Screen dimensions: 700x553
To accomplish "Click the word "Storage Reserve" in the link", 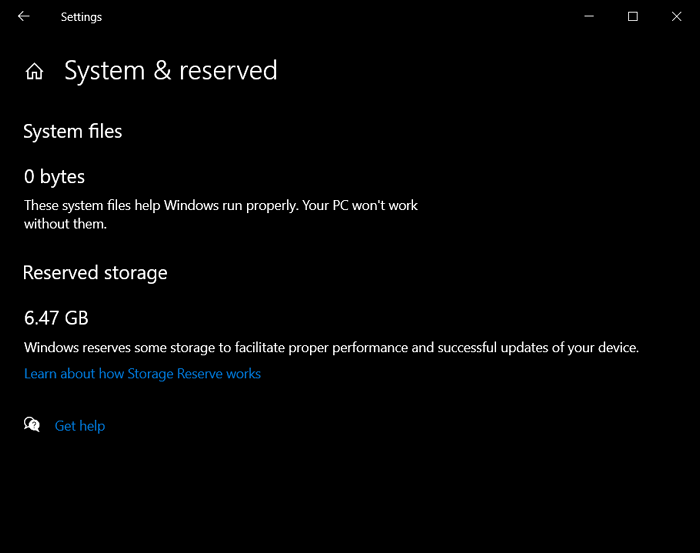I will coord(171,374).
